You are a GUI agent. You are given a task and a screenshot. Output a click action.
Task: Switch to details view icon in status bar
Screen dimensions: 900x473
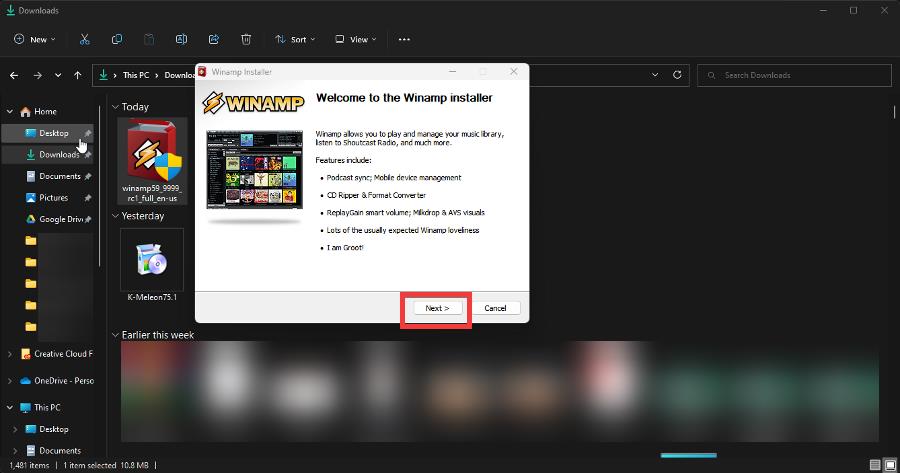(875, 464)
